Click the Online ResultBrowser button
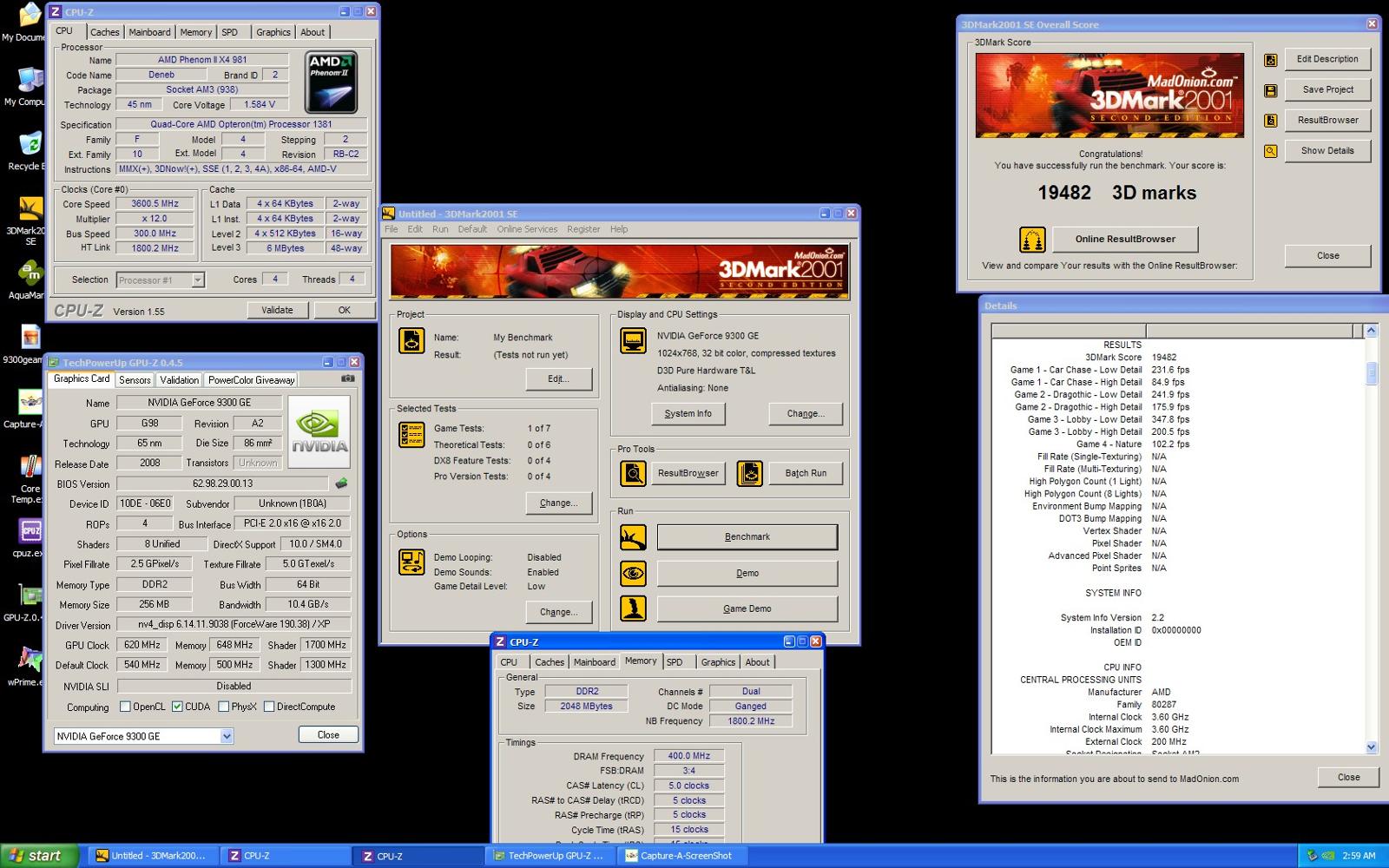The width and height of the screenshot is (1389, 868). click(x=1125, y=239)
